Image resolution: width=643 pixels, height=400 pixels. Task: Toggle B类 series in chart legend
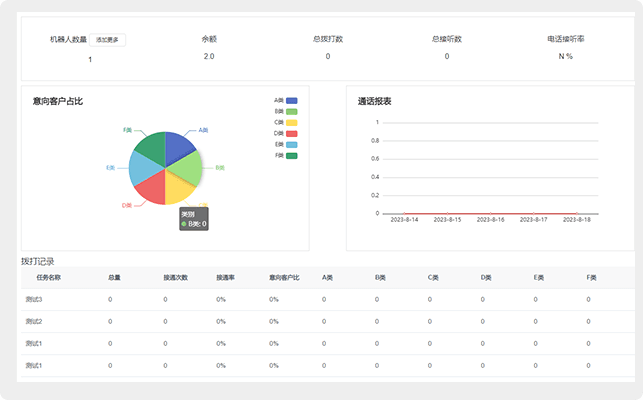tap(292, 112)
